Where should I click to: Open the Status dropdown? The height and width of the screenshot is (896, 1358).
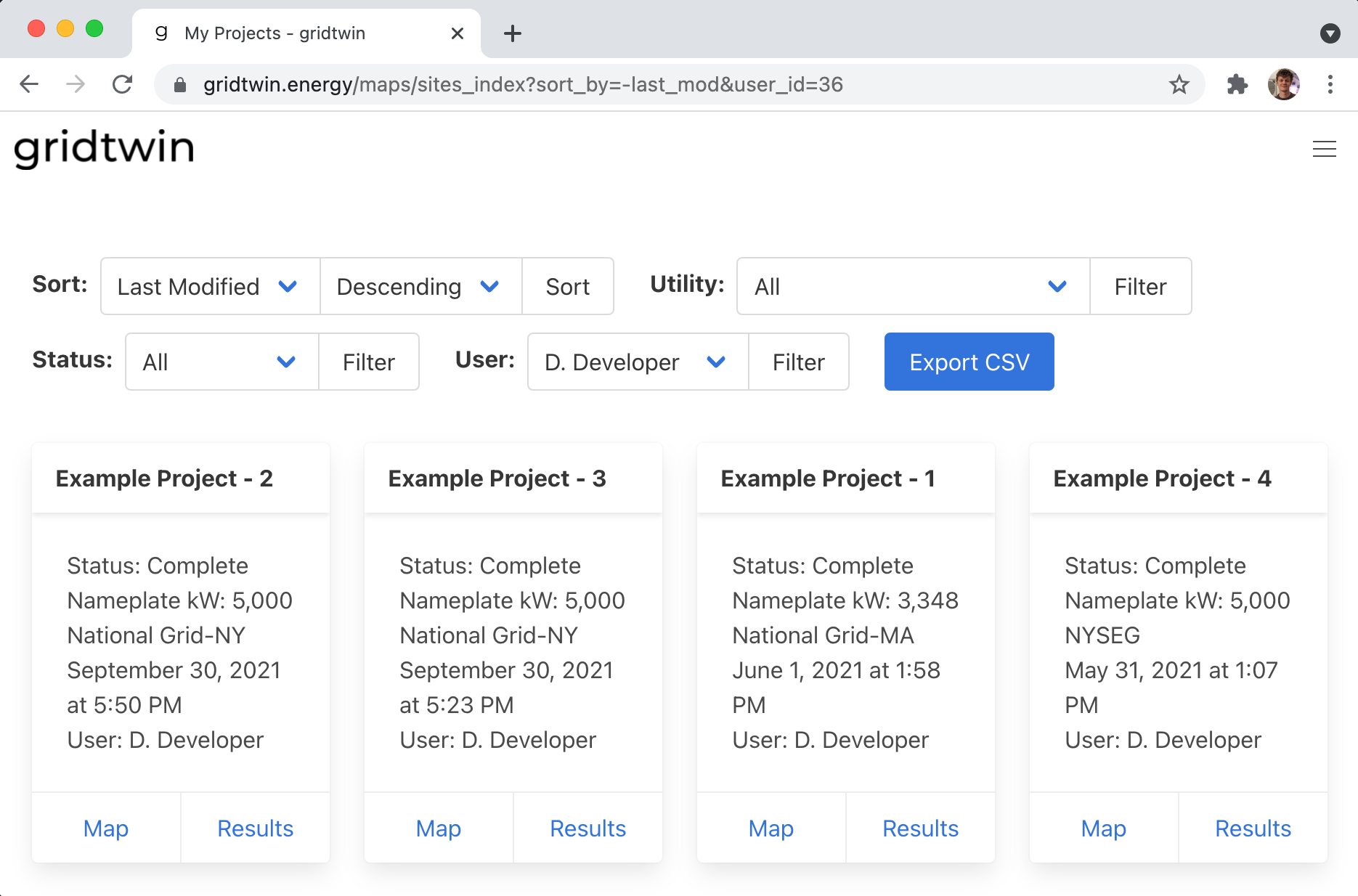point(220,362)
